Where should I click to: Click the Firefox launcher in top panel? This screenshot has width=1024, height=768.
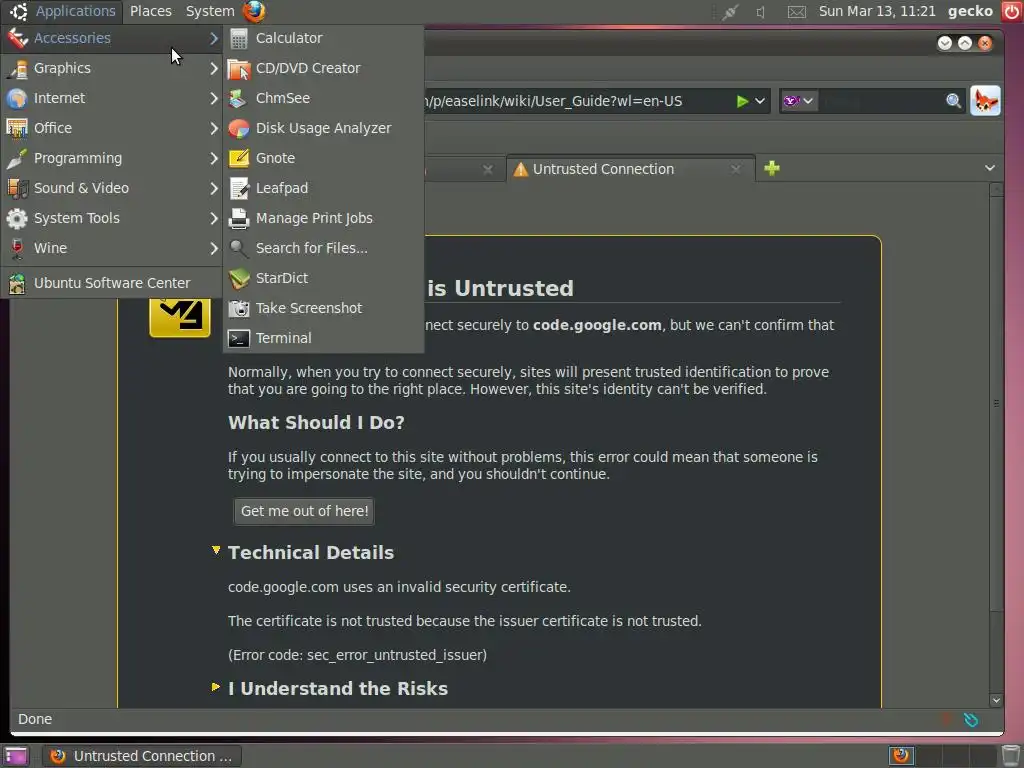[253, 11]
